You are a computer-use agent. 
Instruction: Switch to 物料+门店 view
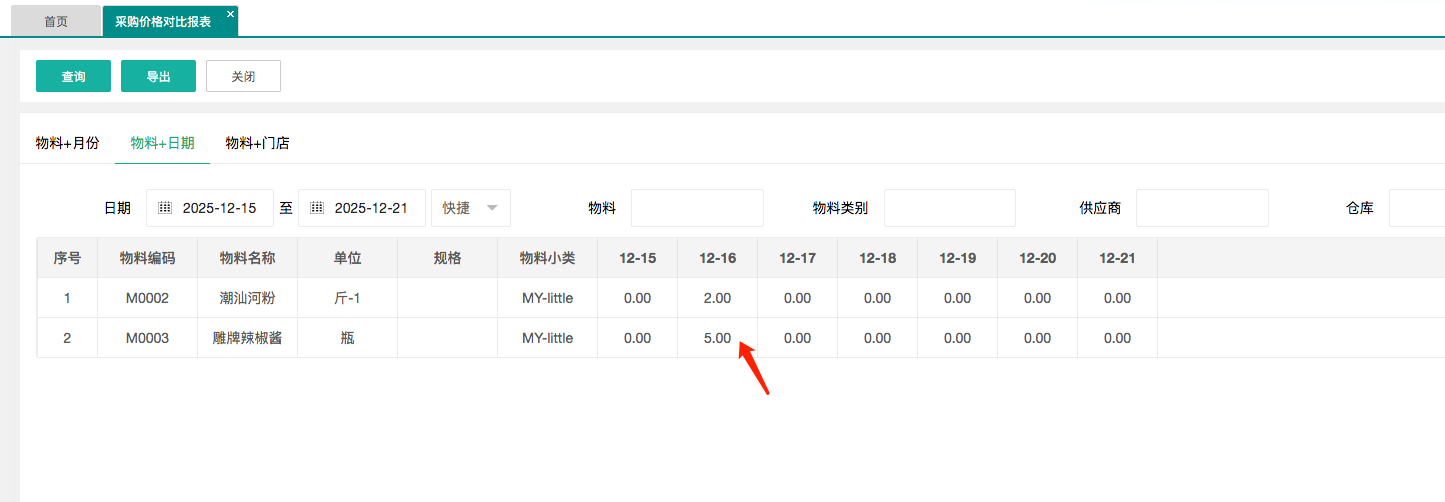(x=257, y=143)
